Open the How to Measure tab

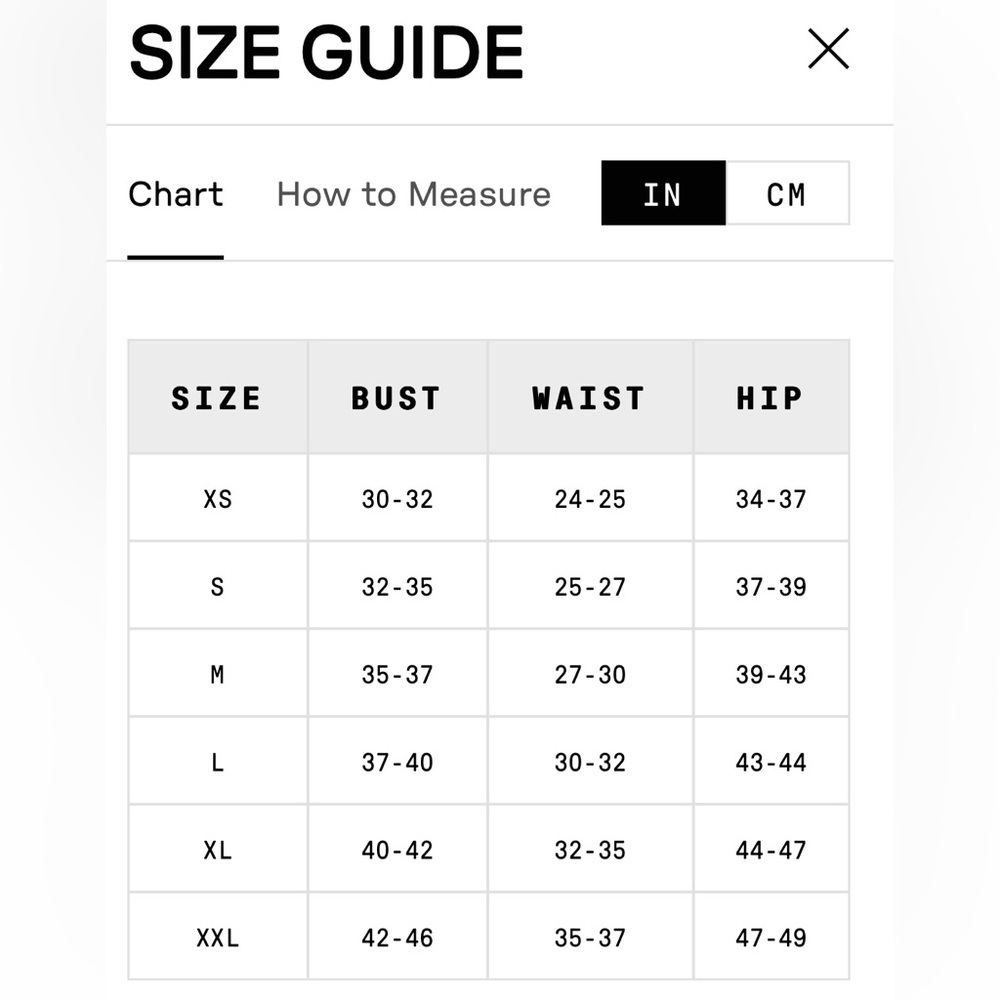coord(413,194)
